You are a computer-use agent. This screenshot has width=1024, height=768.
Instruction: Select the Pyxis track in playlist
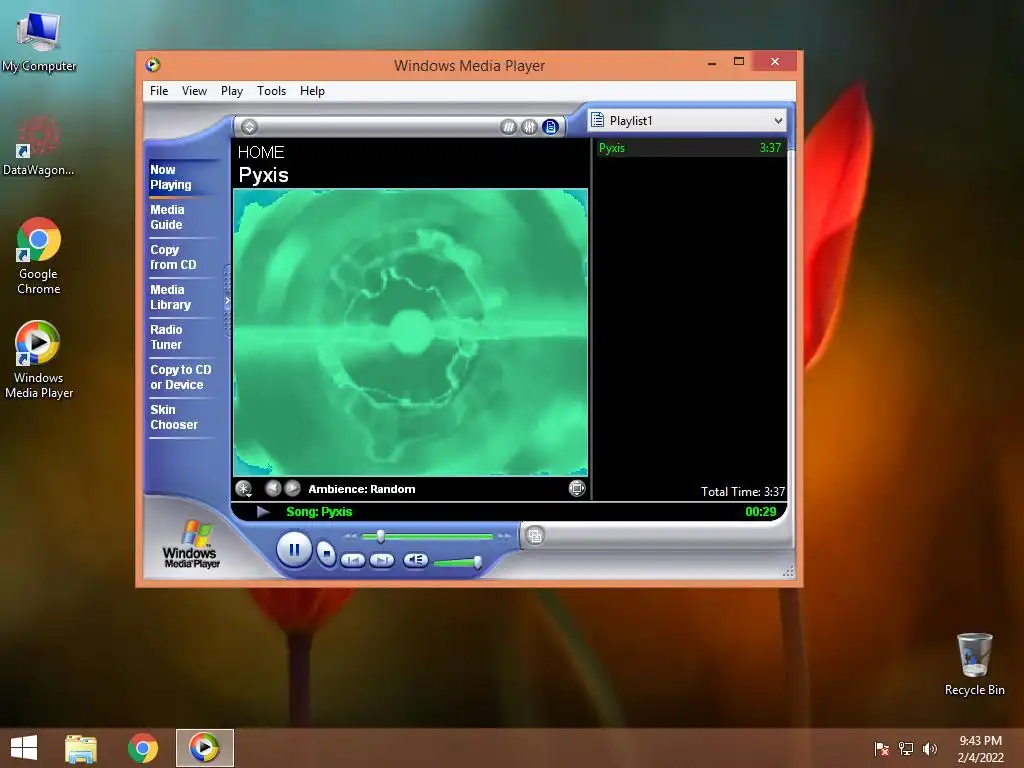pos(690,148)
